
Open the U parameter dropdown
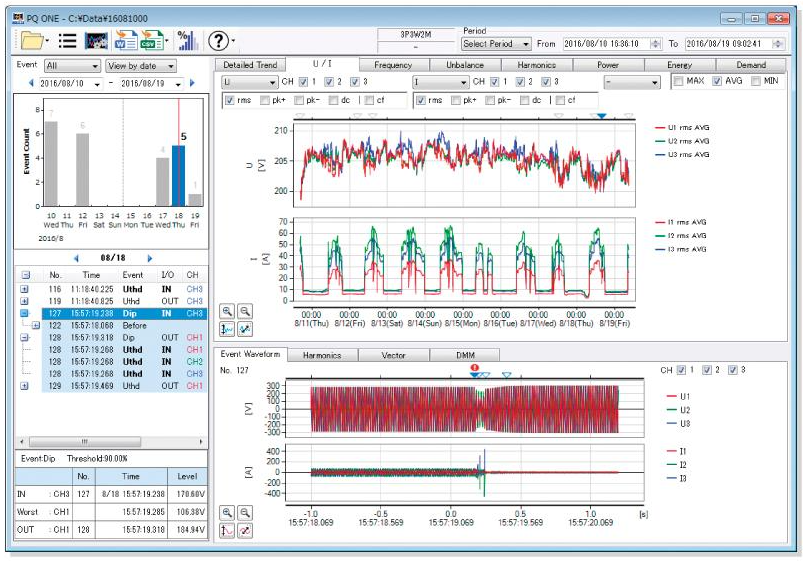point(250,82)
